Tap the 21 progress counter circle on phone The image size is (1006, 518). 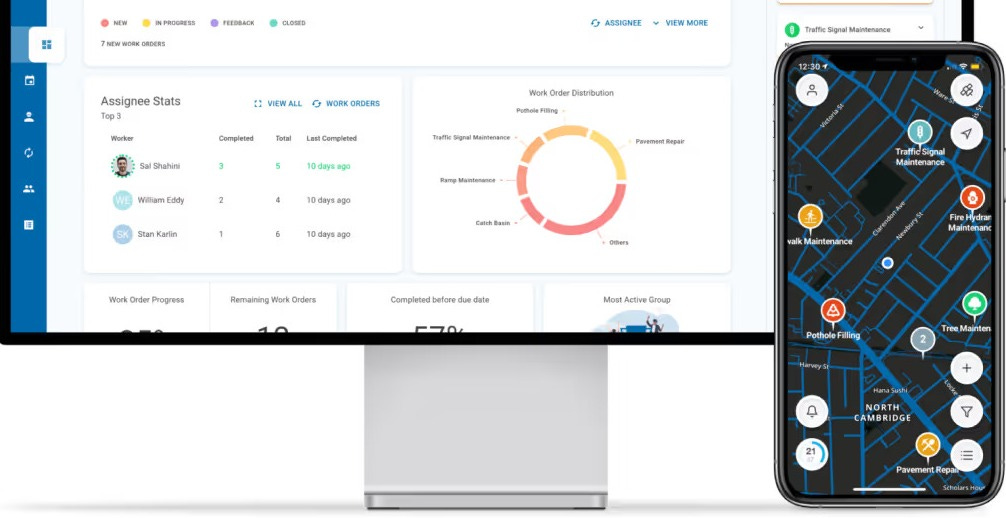812,455
